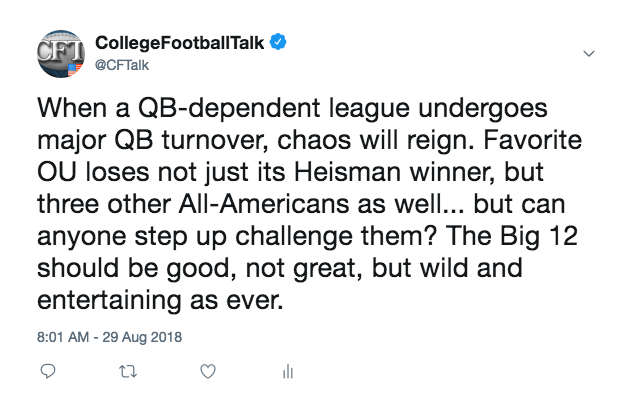
Task: Open the 8:01 AM timestamp permalink
Action: click(x=63, y=337)
